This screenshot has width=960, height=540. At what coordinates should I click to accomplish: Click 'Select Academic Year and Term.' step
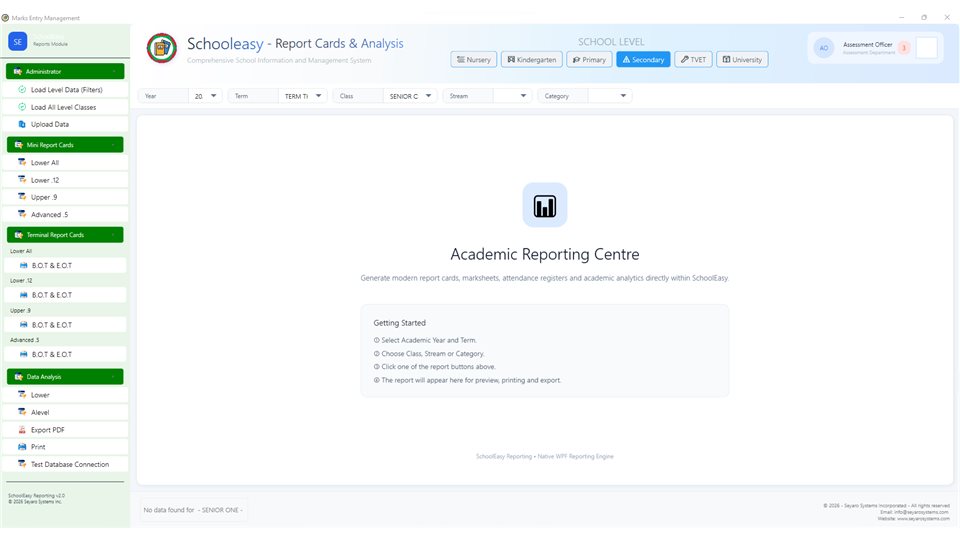point(426,340)
